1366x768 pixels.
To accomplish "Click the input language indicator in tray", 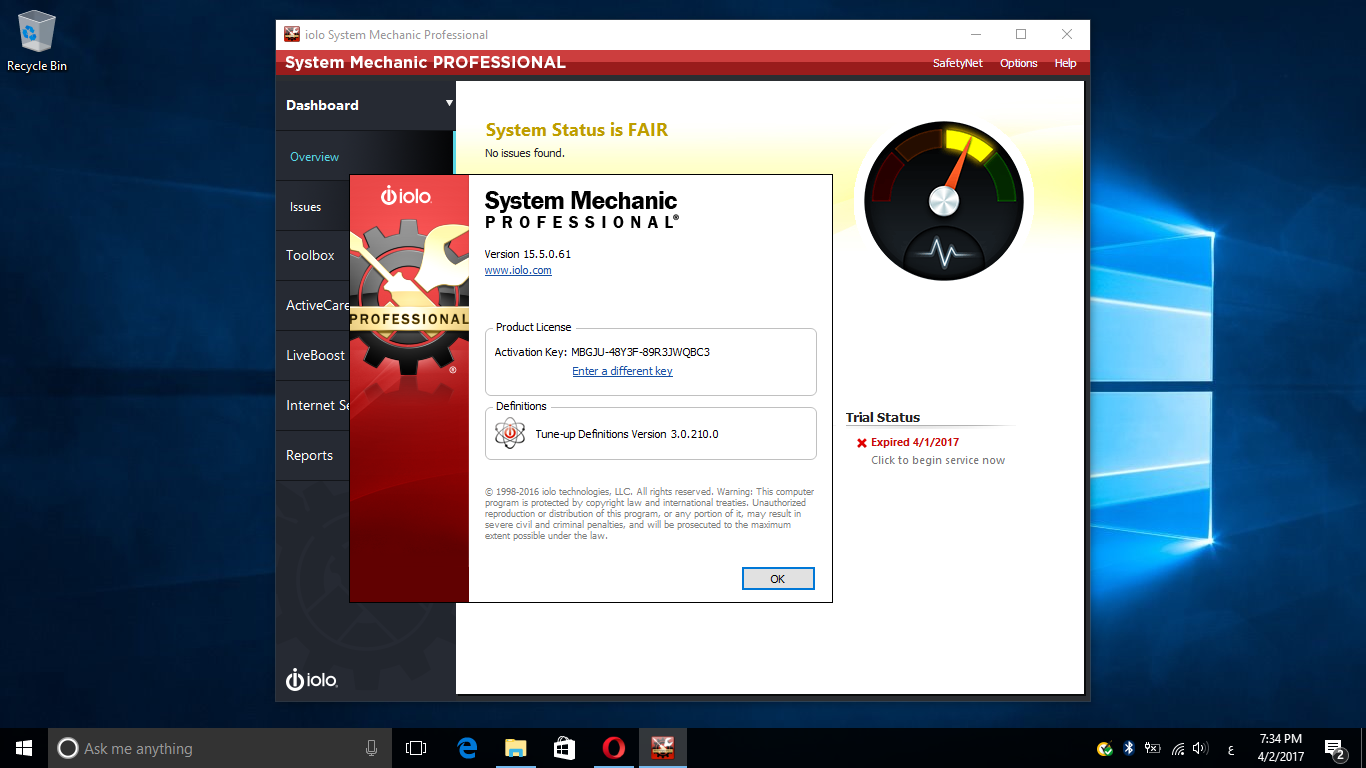I will (x=1230, y=749).
